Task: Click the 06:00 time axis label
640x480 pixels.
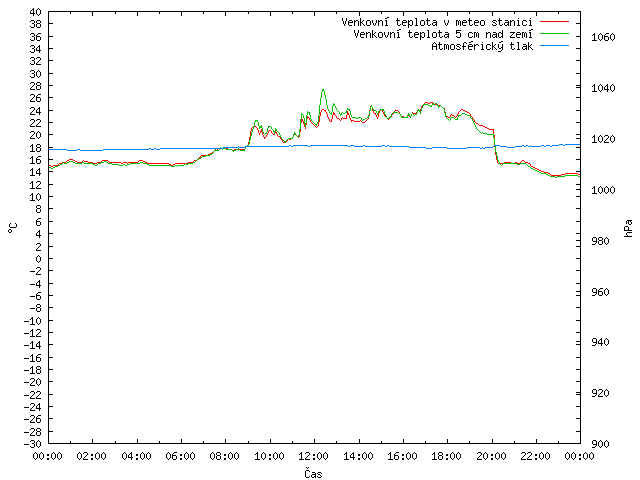Action: 181,456
